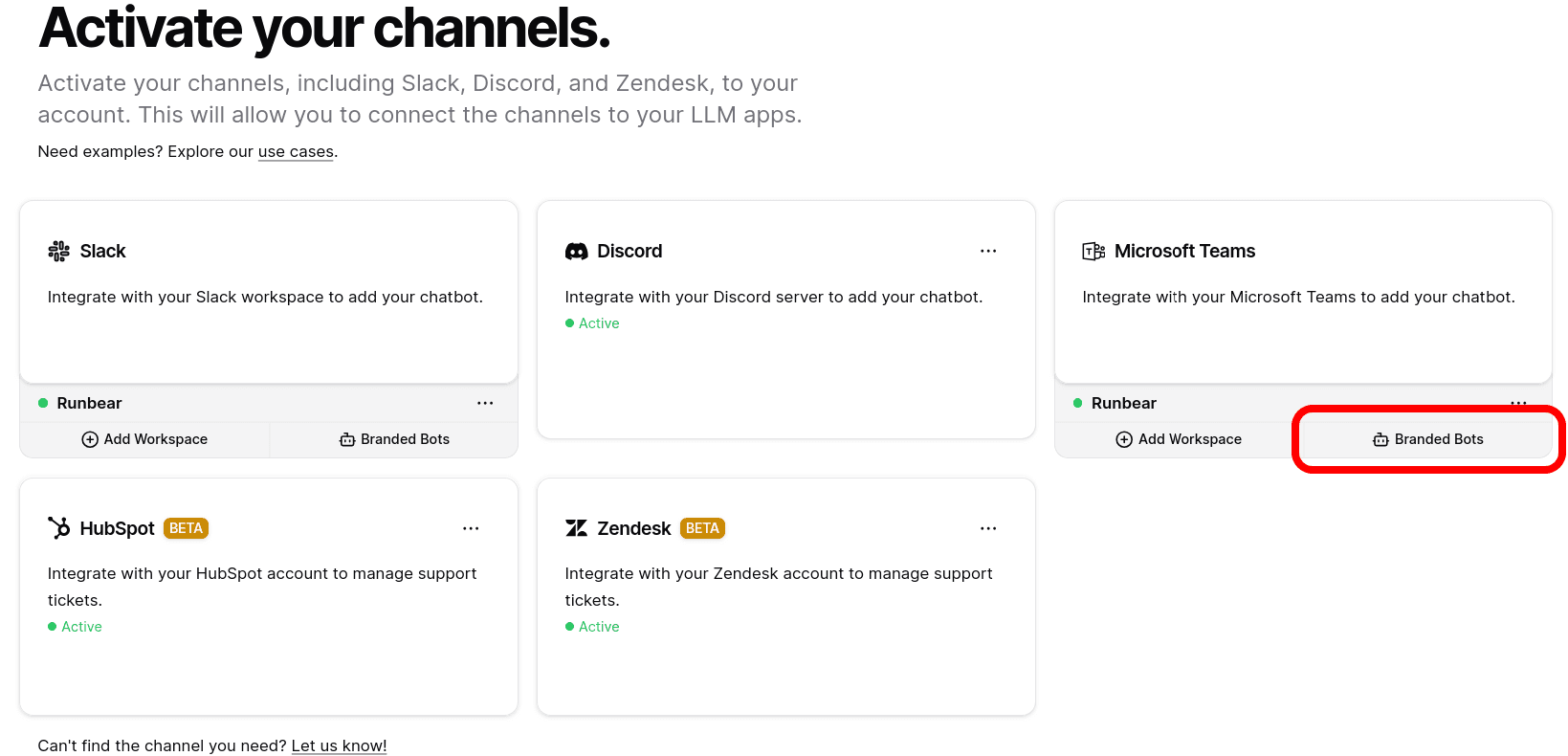The image size is (1568, 756).
Task: Open the Zendesk card more options menu
Action: (988, 528)
